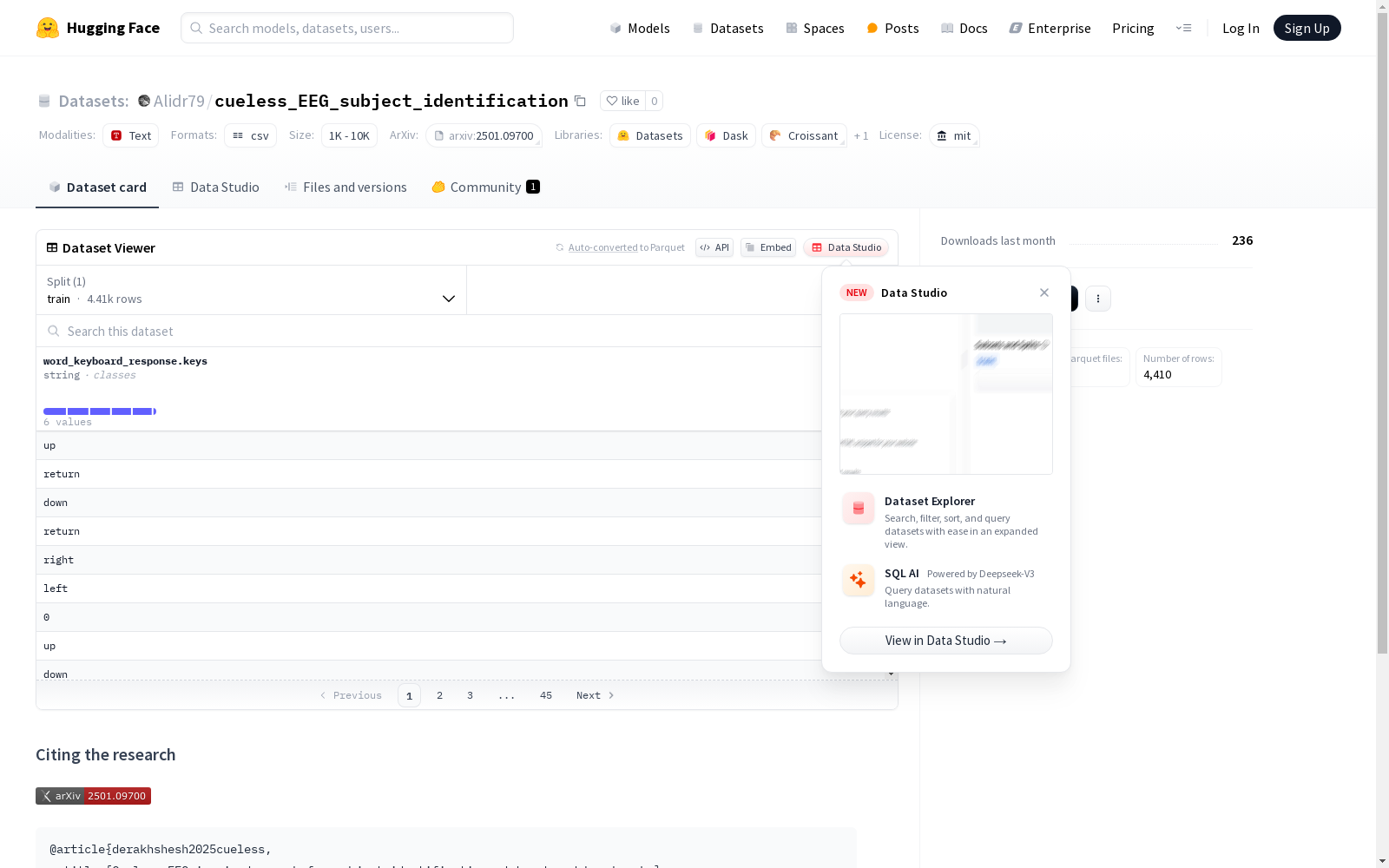Click the Data Studio preview thumbnail
Viewport: 1389px width, 868px height.
[946, 394]
